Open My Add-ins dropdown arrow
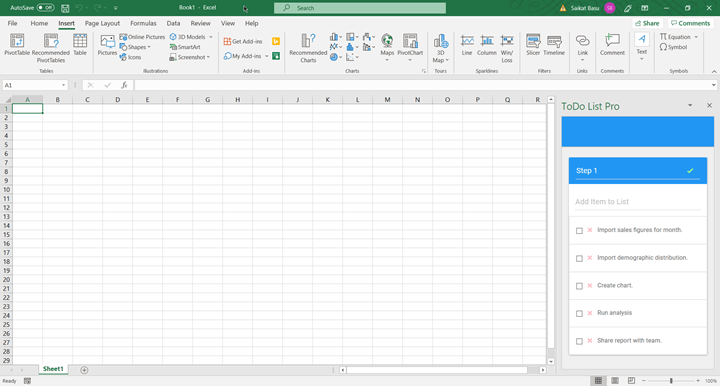Viewport: 720px width, 386px height. point(266,56)
